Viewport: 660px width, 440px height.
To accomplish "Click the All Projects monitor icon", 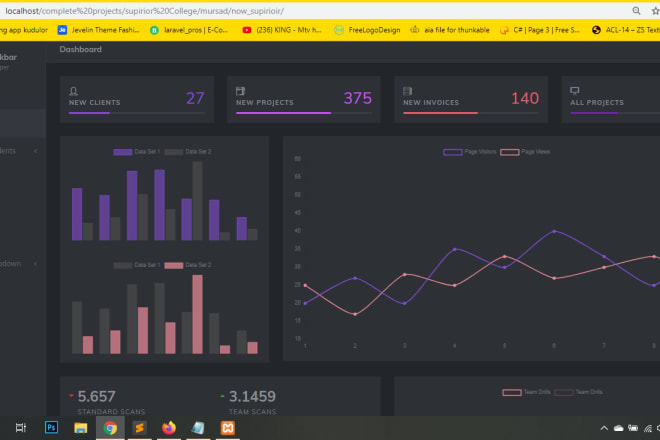I will (x=575, y=91).
